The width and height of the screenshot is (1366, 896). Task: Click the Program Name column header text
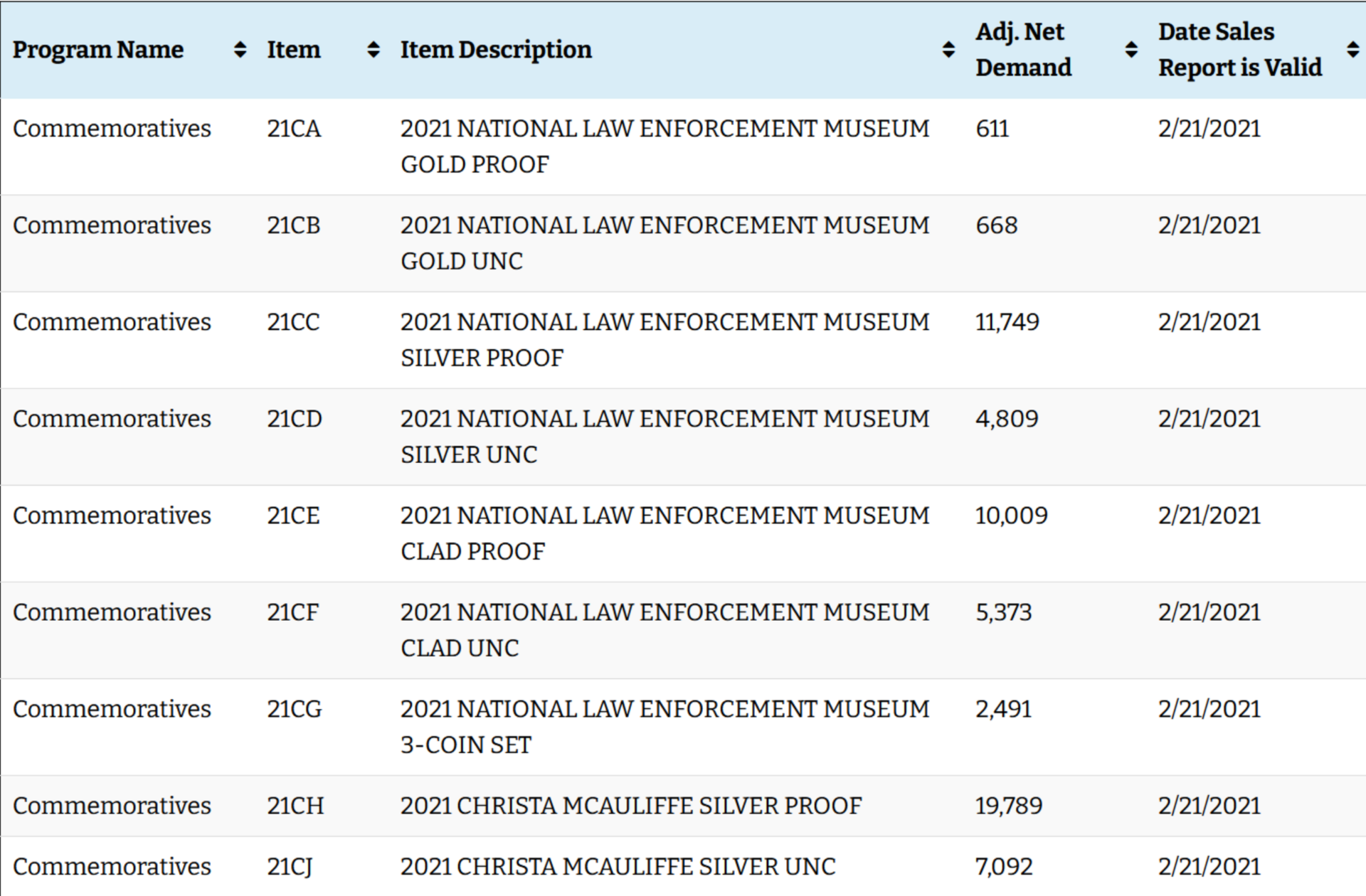click(98, 50)
